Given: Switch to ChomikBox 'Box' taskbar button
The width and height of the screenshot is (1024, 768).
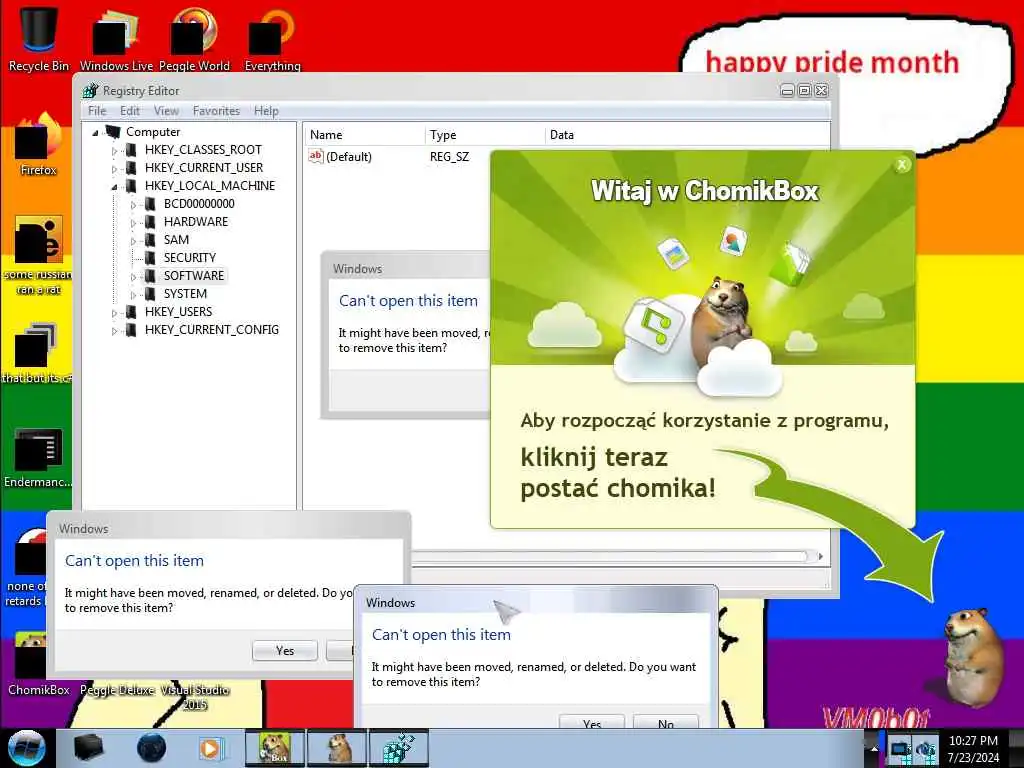Looking at the screenshot, I should [275, 748].
